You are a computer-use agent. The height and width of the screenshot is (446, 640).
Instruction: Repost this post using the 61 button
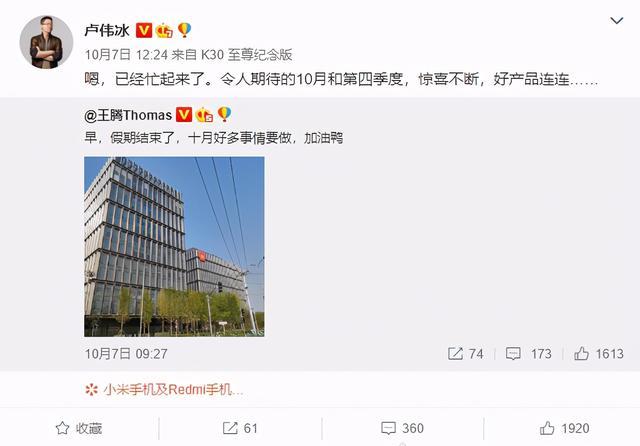[x=240, y=428]
